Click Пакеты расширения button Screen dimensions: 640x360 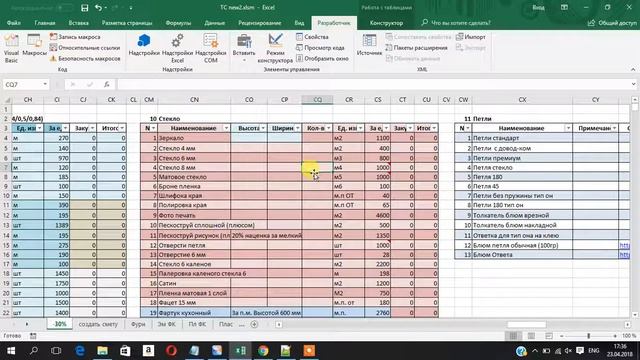click(416, 48)
